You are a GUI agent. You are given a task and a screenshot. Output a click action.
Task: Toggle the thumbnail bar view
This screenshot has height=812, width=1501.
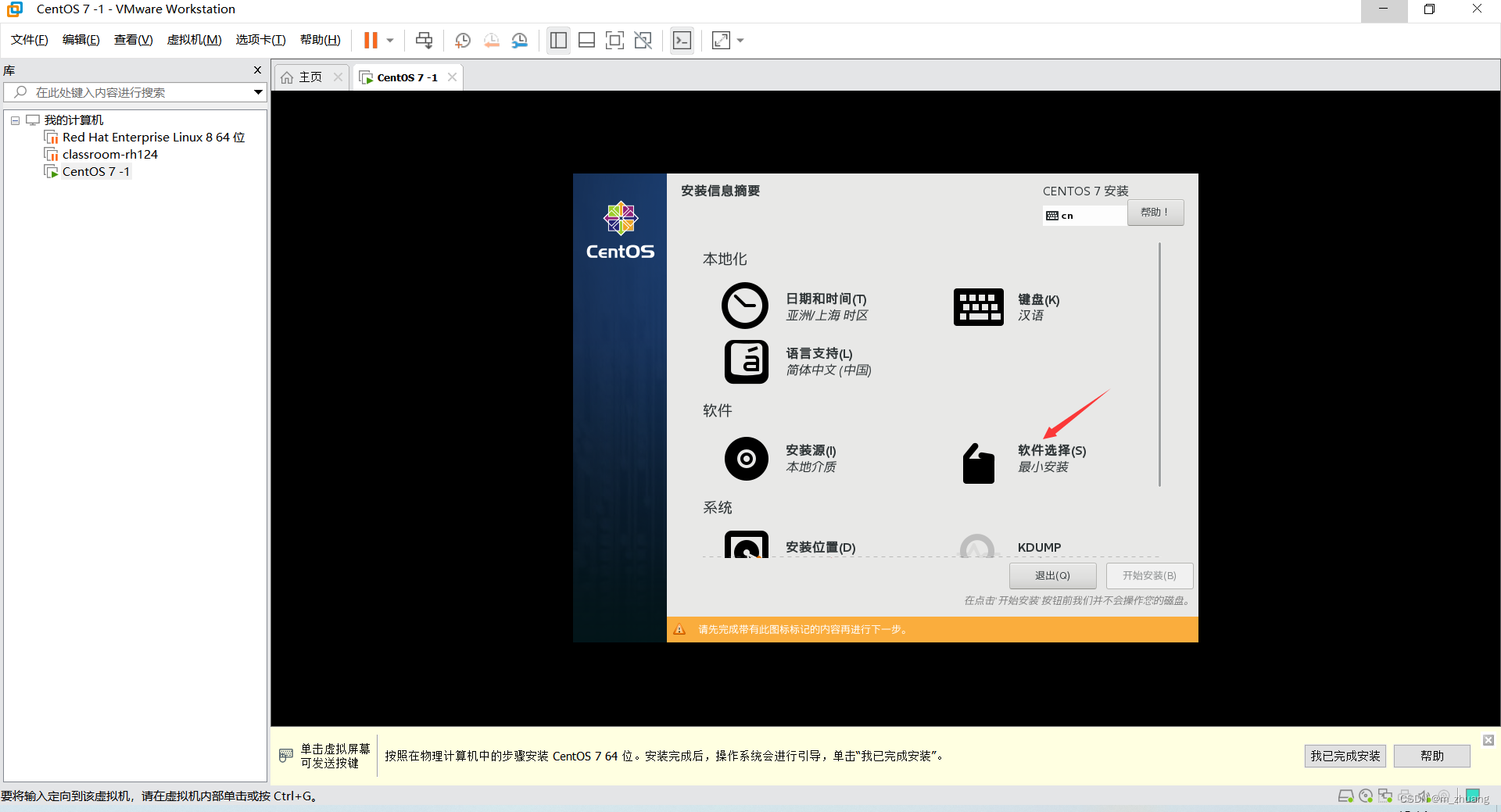tap(586, 40)
